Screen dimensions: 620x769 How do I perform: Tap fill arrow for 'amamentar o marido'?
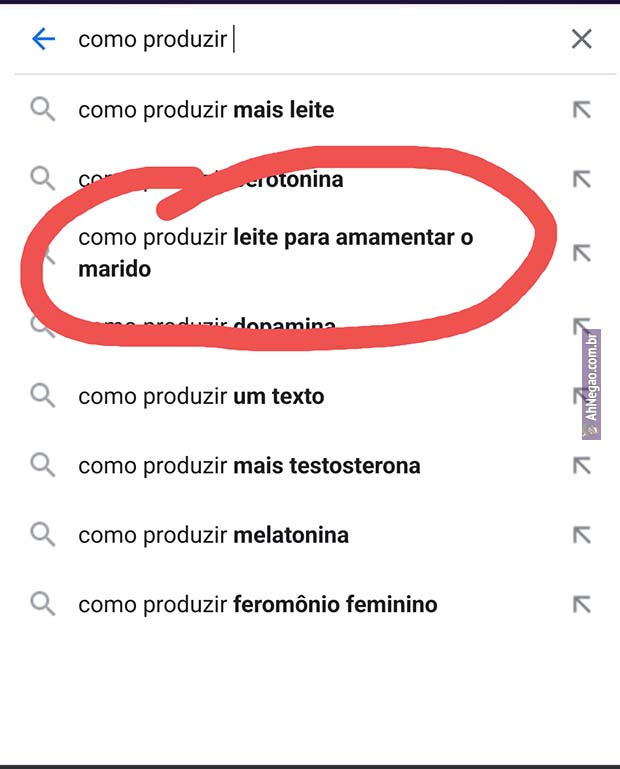pyautogui.click(x=581, y=253)
